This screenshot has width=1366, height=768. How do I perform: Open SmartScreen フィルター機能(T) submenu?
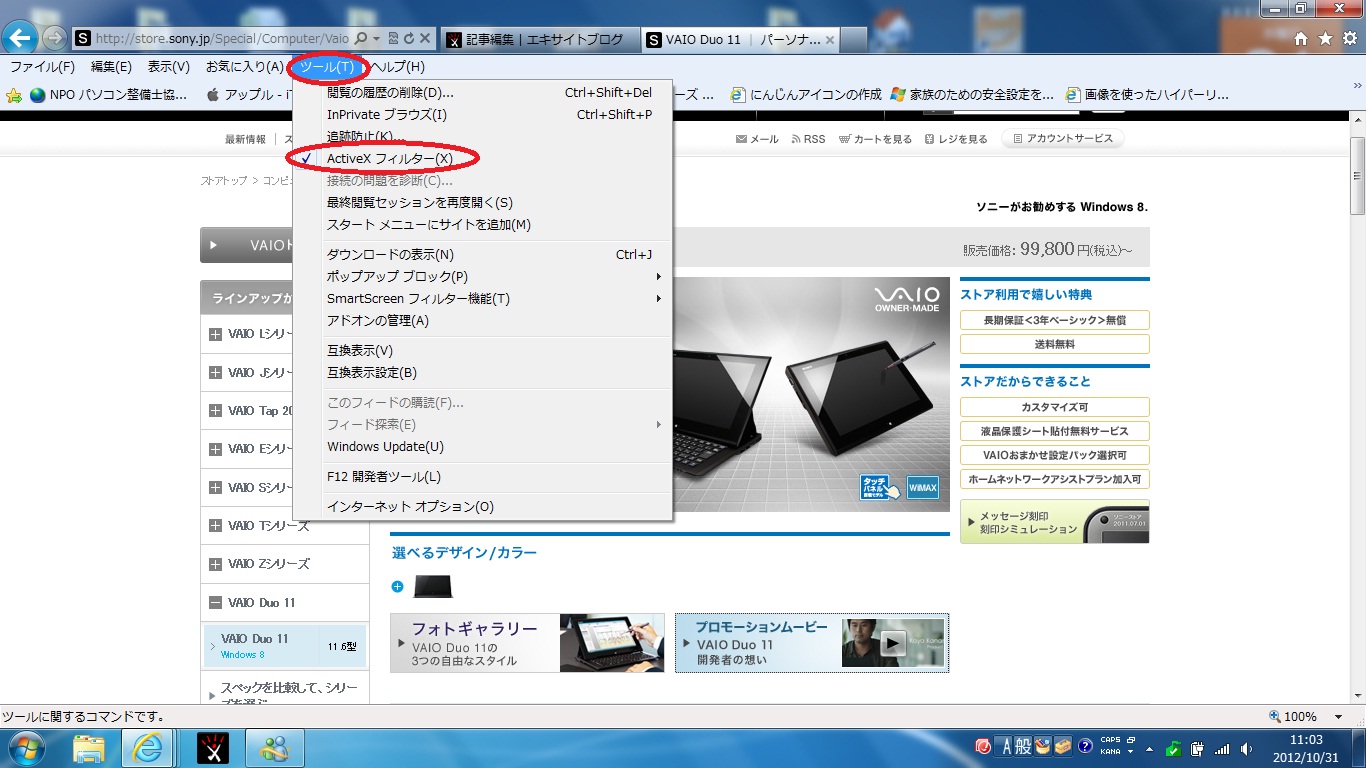(483, 298)
